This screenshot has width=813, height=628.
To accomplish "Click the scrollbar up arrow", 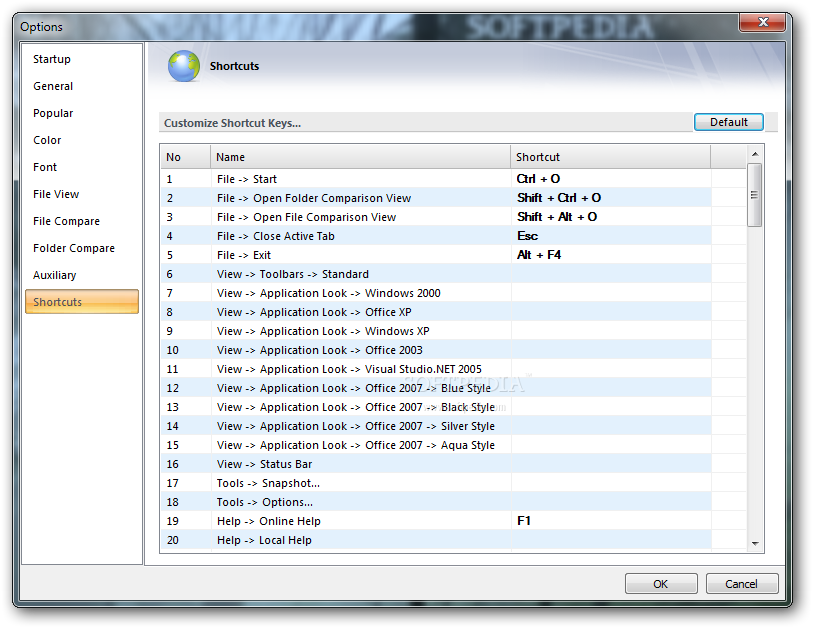I will coord(755,154).
